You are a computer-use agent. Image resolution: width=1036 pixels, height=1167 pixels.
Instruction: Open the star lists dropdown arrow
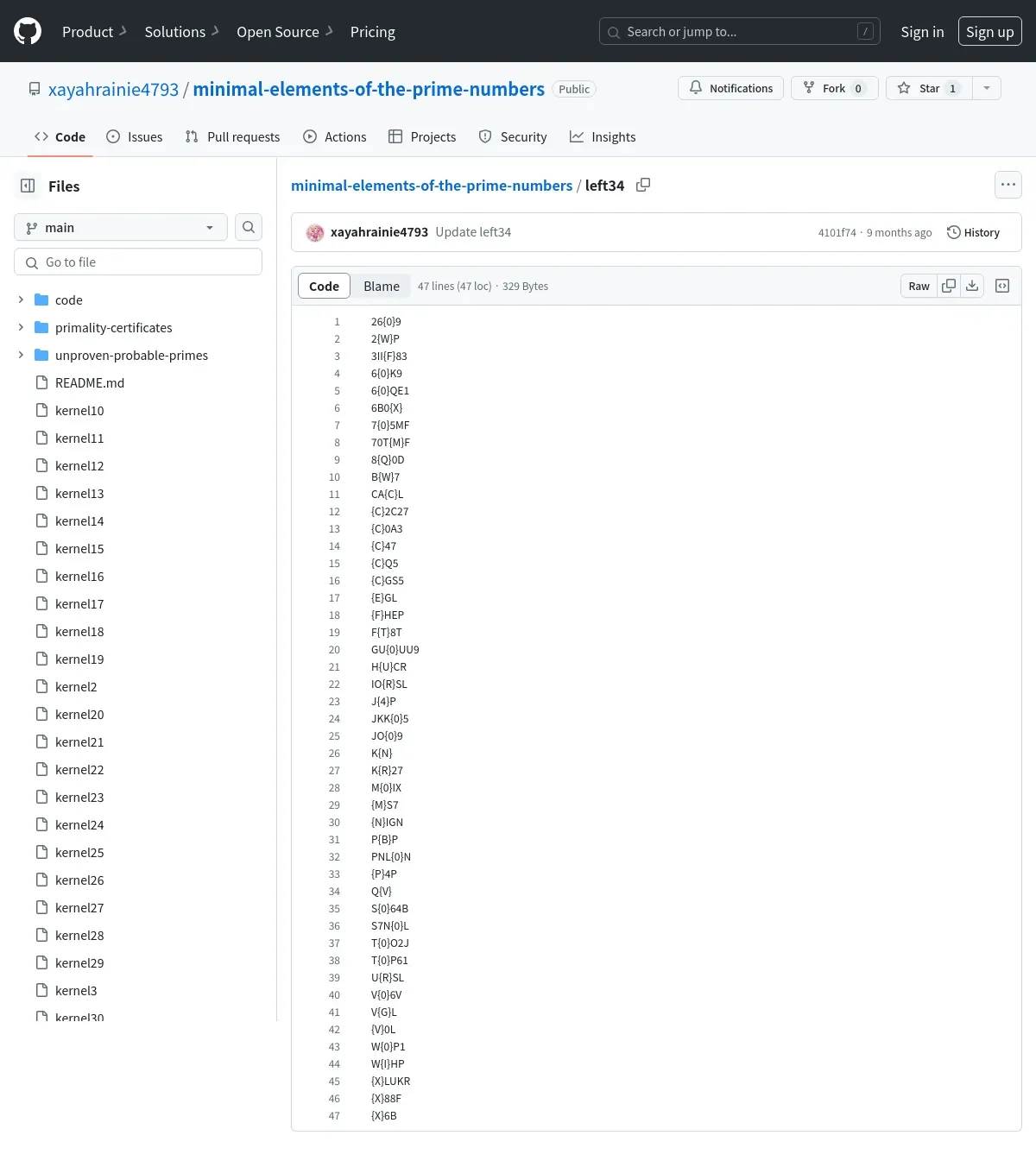986,88
